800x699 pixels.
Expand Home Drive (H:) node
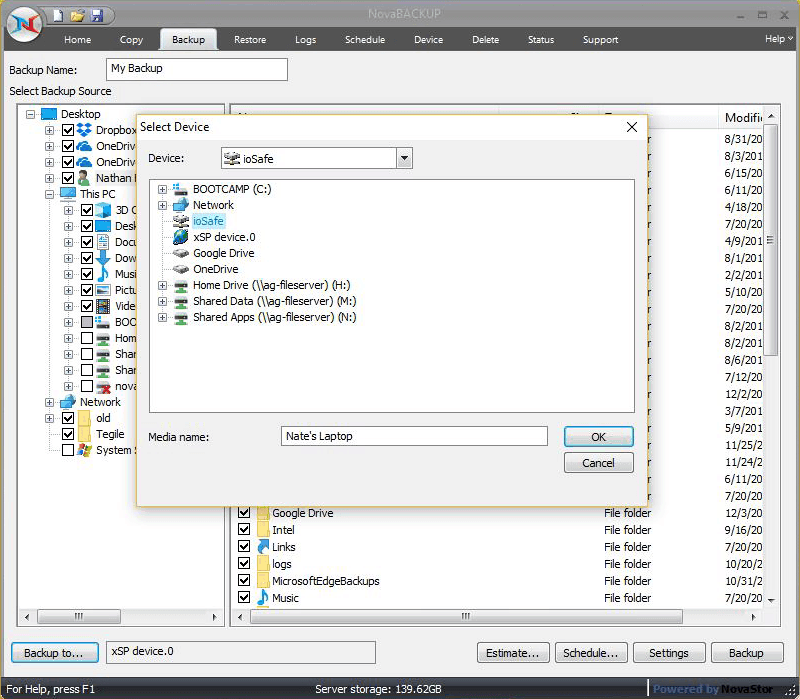[x=162, y=285]
